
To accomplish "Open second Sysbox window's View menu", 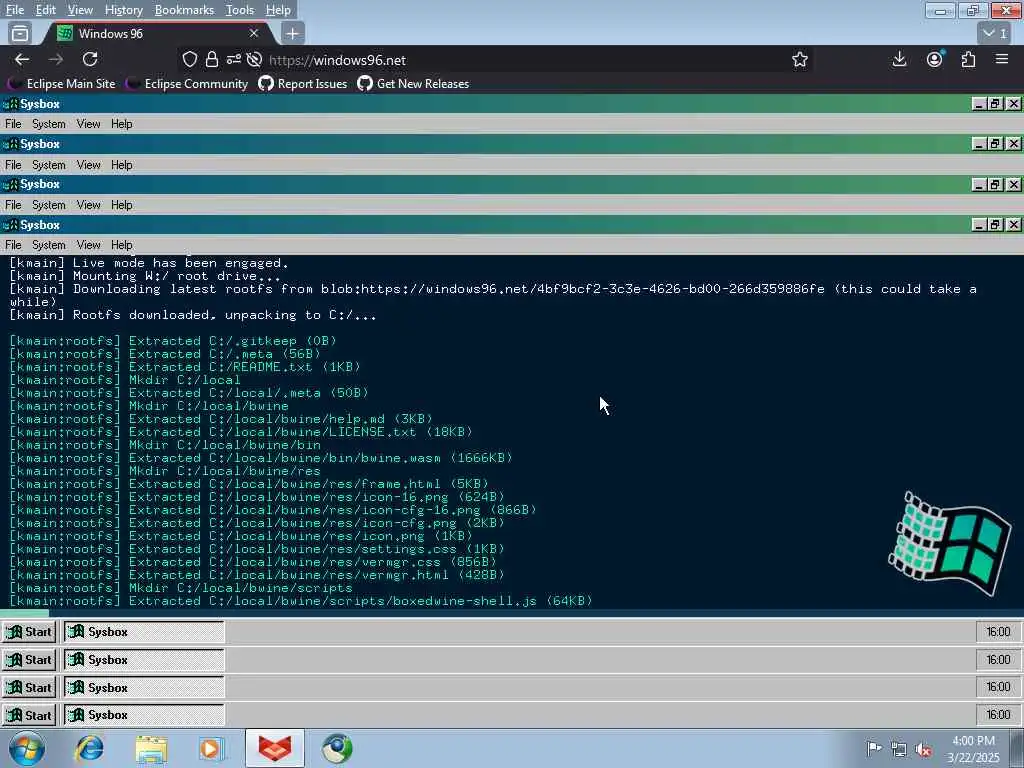I will pyautogui.click(x=88, y=165).
